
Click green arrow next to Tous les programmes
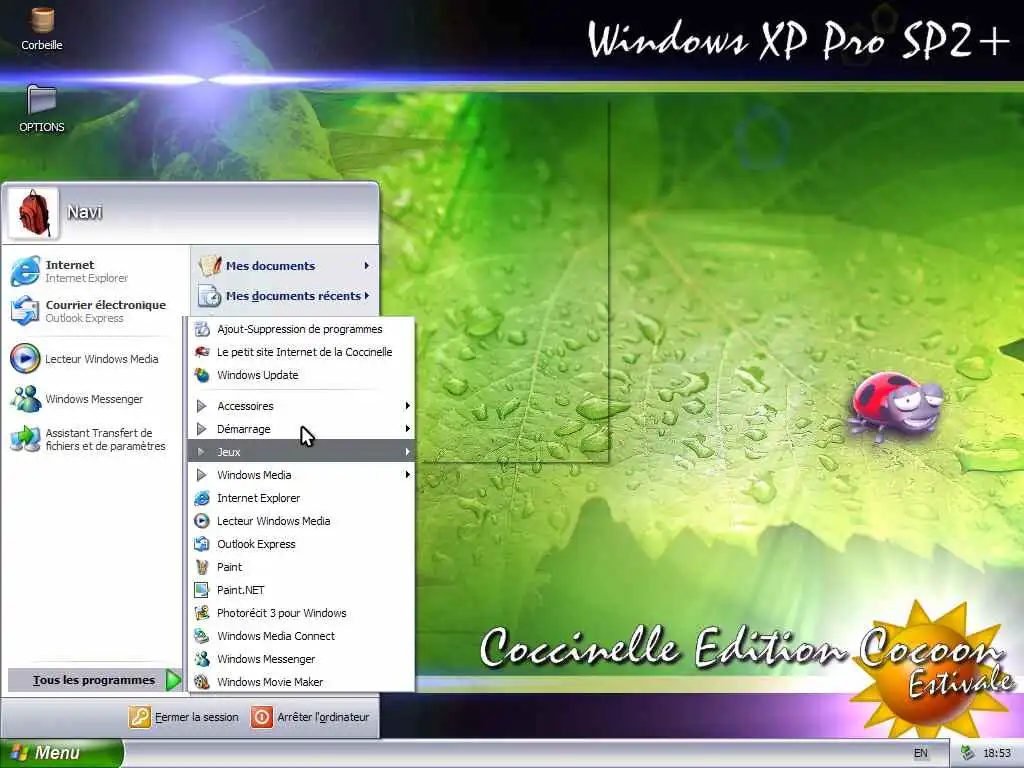coord(173,680)
